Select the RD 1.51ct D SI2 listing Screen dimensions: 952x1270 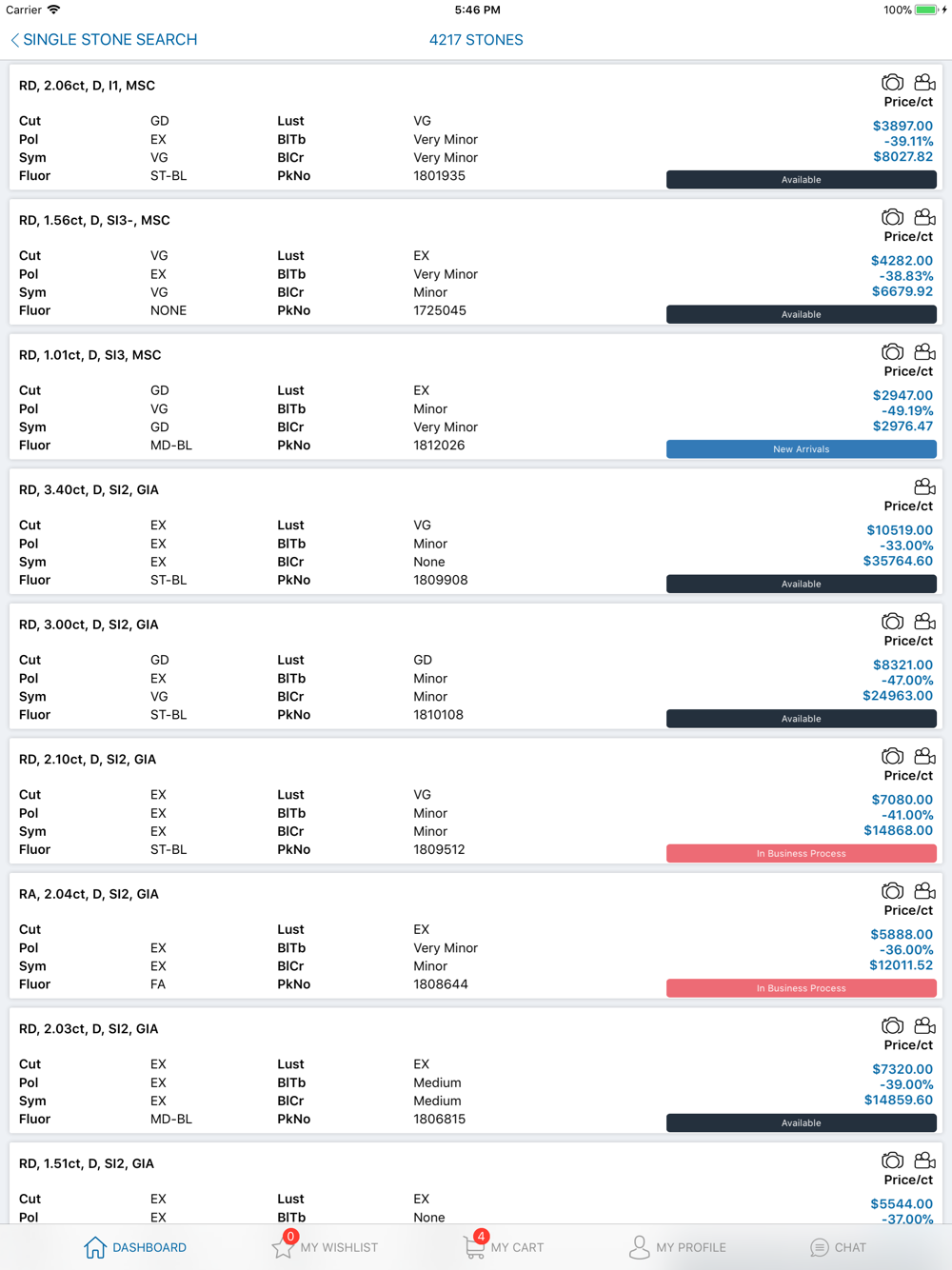click(87, 1163)
